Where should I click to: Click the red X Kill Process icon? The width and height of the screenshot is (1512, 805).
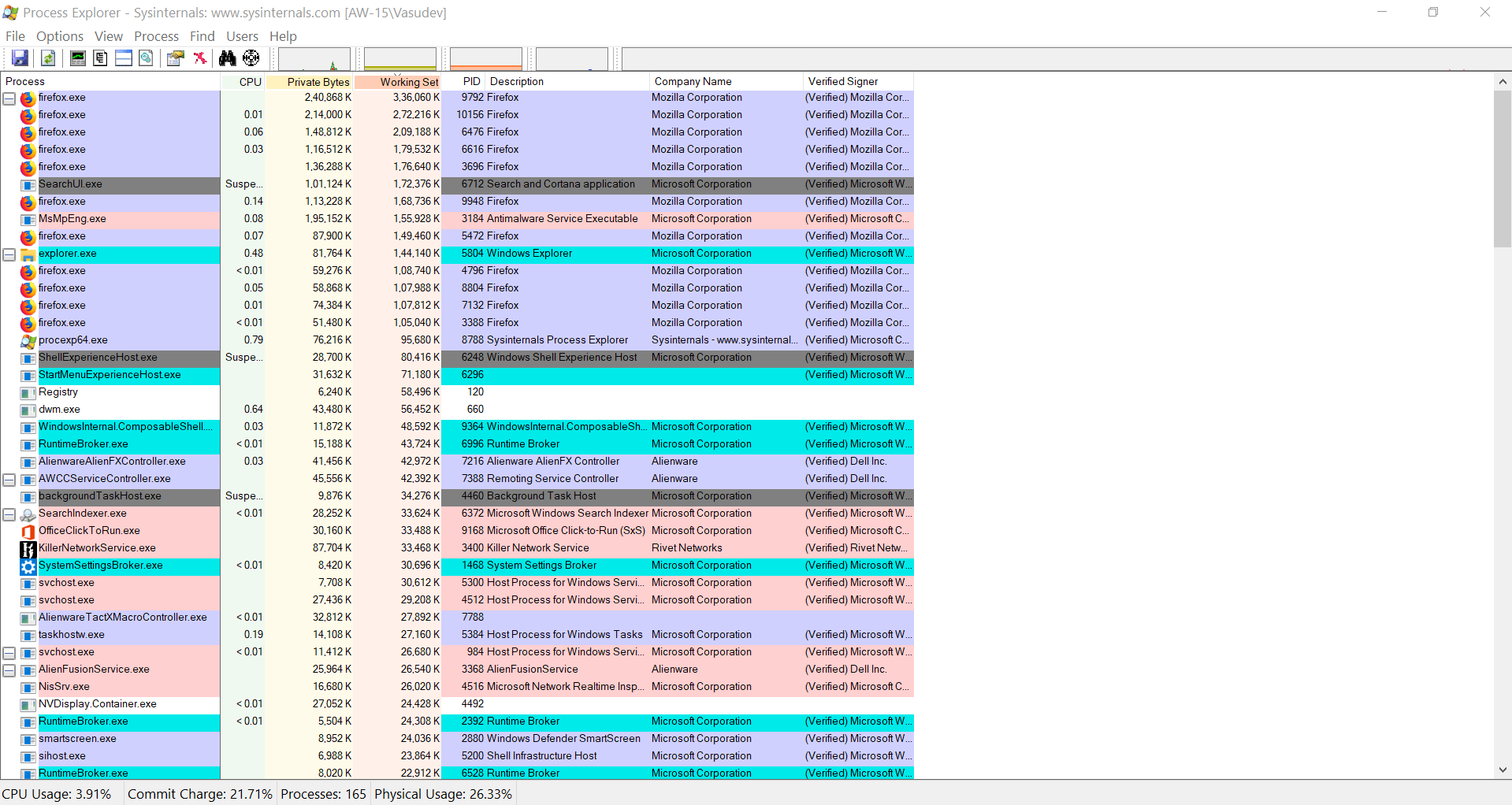point(200,58)
